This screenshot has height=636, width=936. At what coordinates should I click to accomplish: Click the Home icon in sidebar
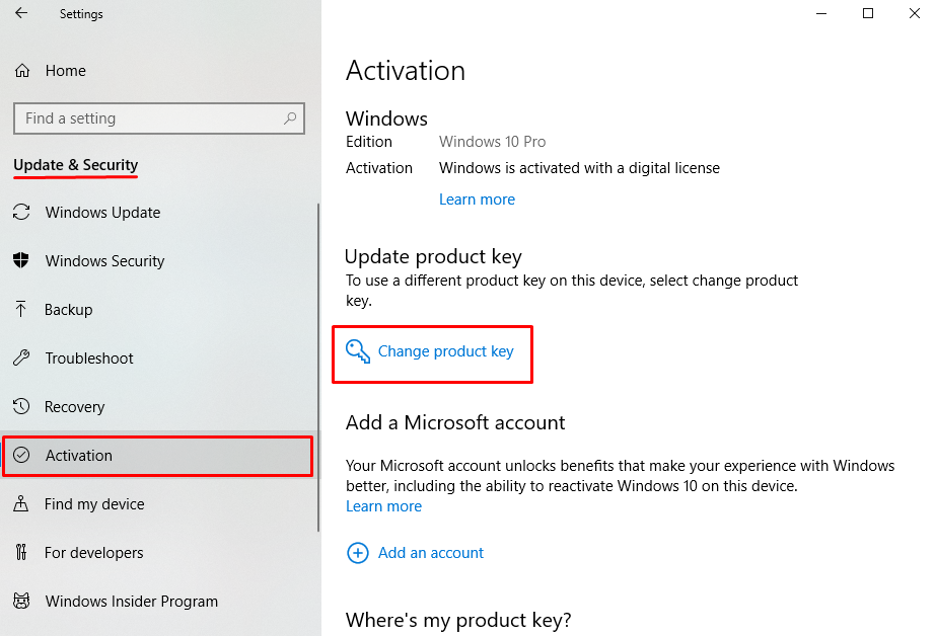point(21,71)
